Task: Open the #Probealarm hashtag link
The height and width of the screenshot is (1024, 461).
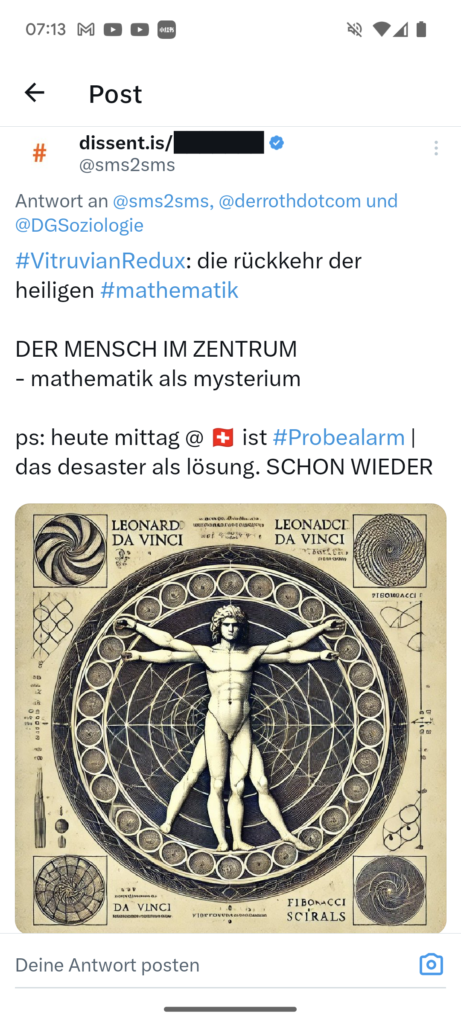Action: 338,437
